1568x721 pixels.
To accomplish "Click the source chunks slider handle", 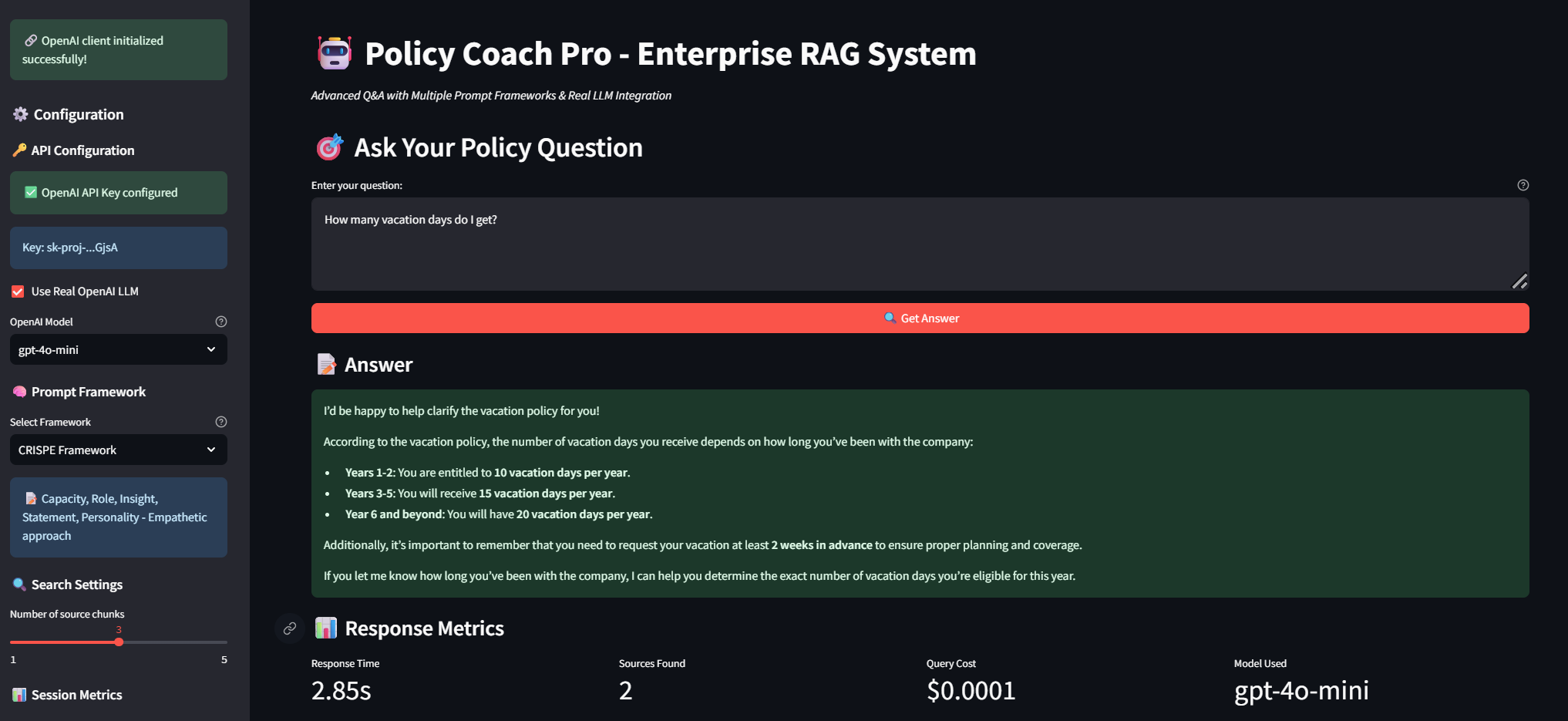I will pos(119,642).
